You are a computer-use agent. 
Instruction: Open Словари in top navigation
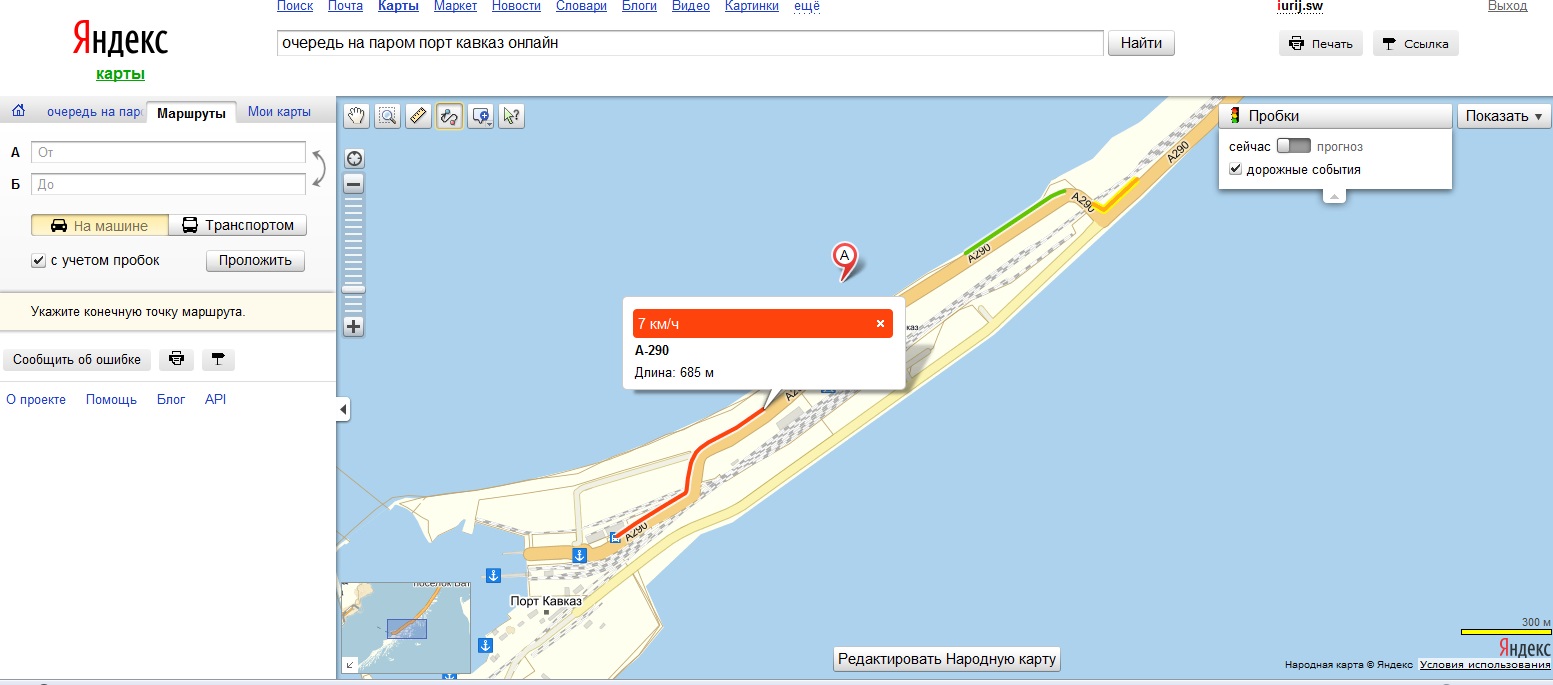(x=581, y=6)
